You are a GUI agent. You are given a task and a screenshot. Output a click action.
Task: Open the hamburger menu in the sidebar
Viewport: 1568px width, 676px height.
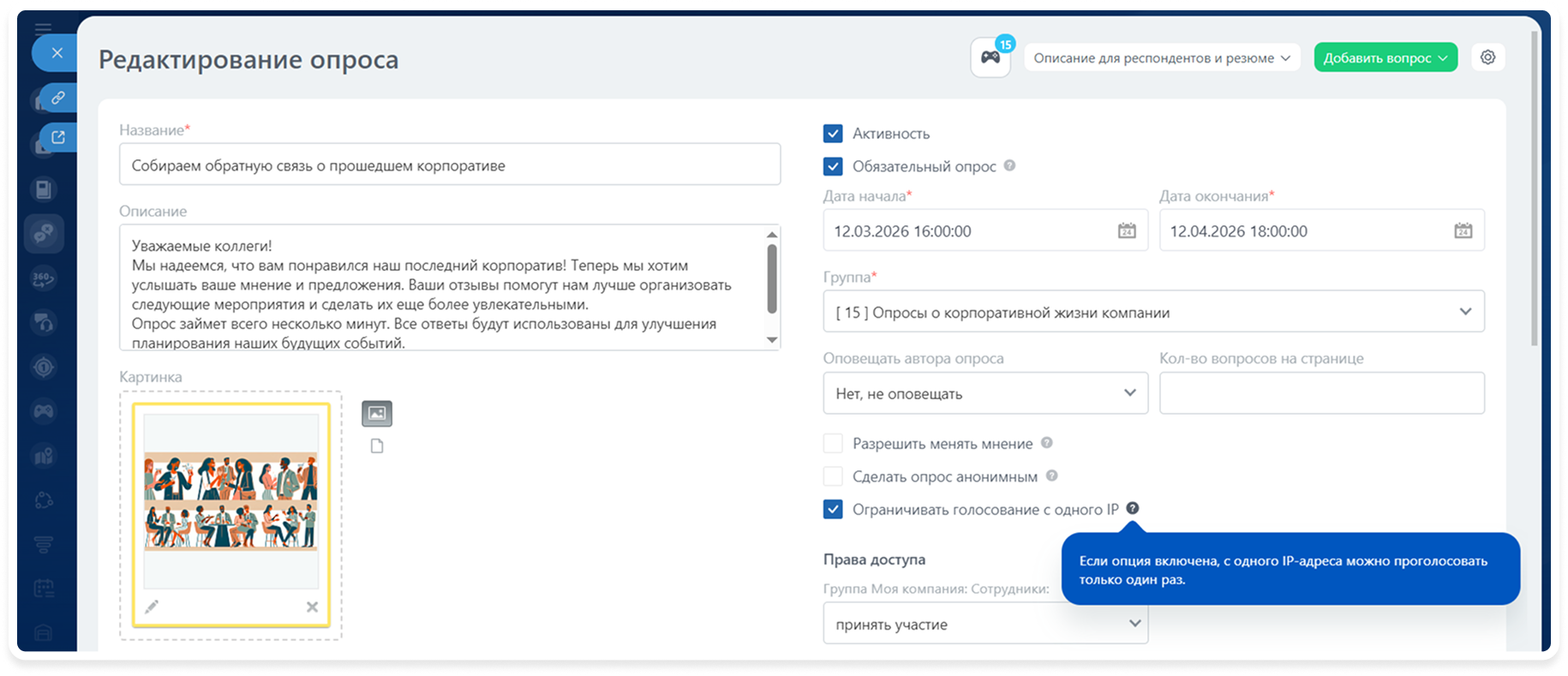click(x=43, y=28)
